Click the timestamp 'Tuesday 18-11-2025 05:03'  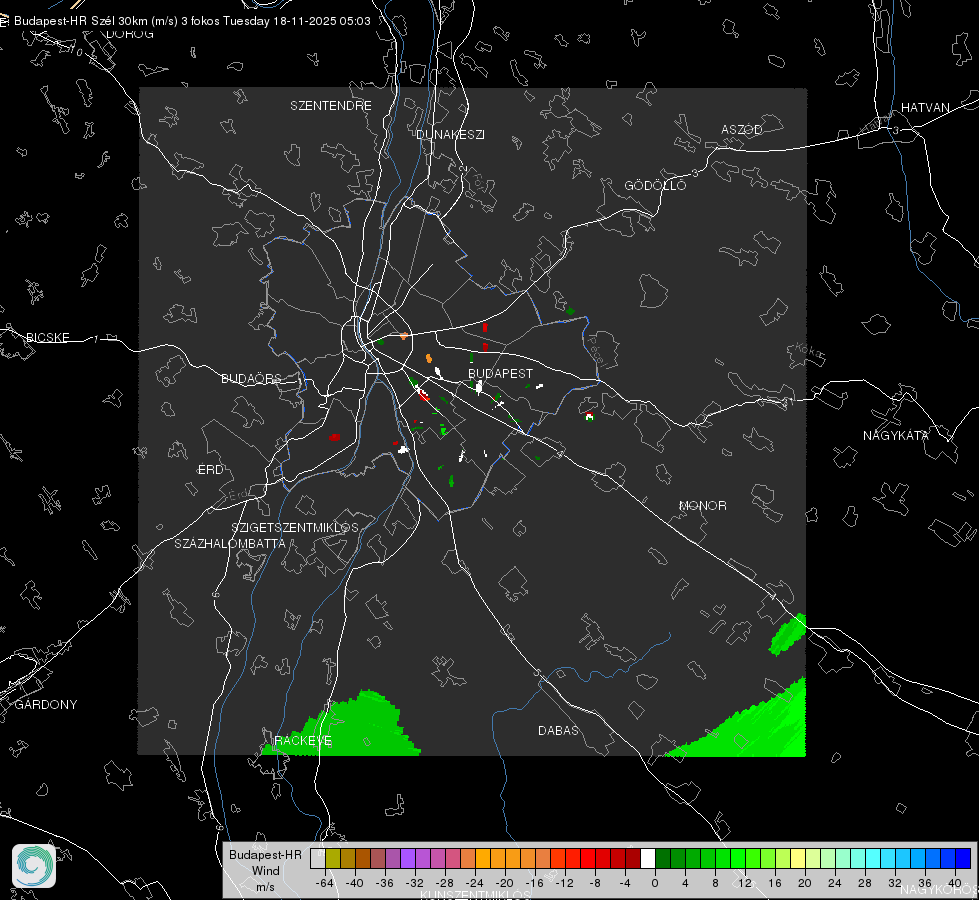tap(297, 21)
